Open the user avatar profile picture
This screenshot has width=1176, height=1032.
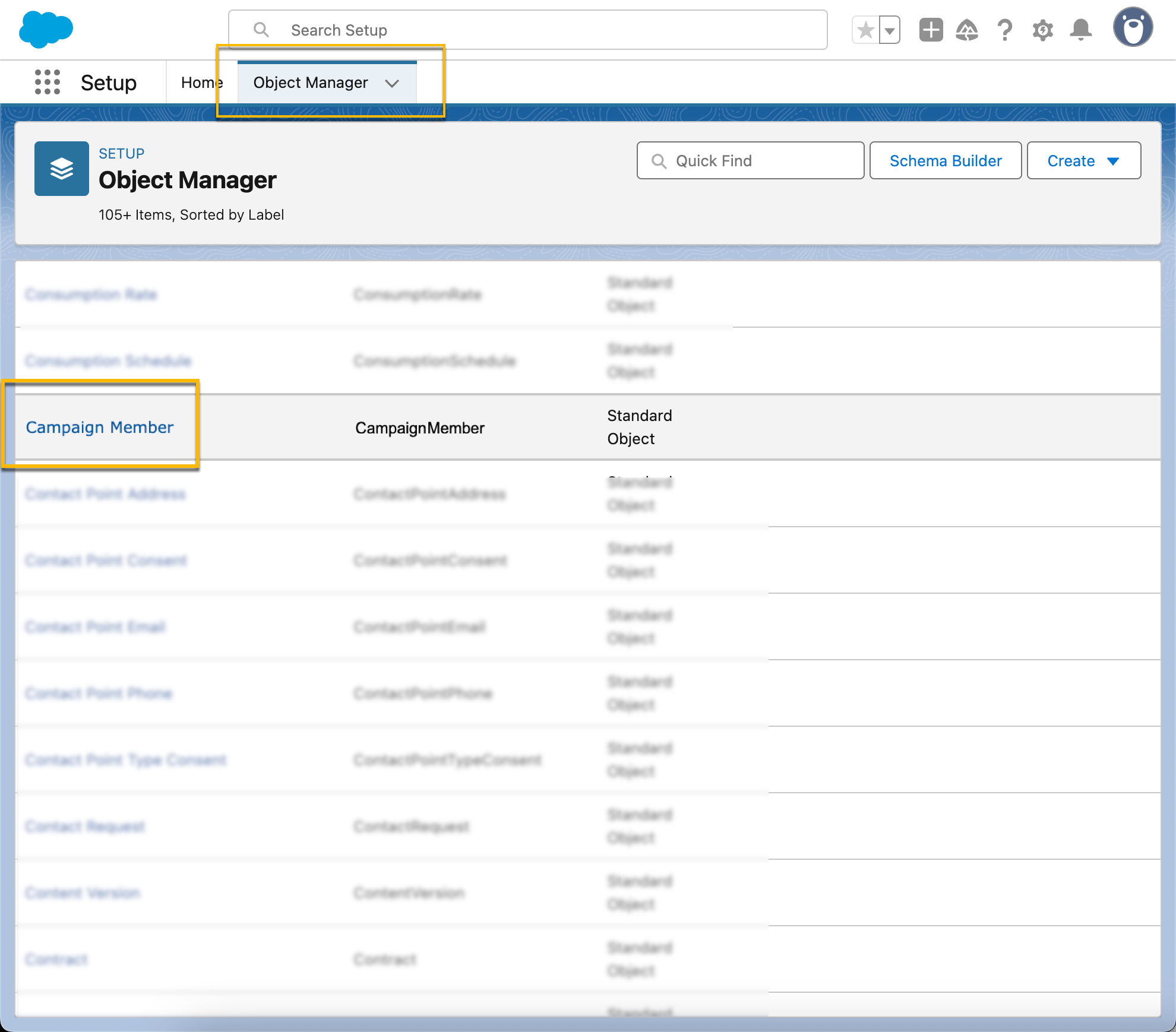click(1133, 27)
